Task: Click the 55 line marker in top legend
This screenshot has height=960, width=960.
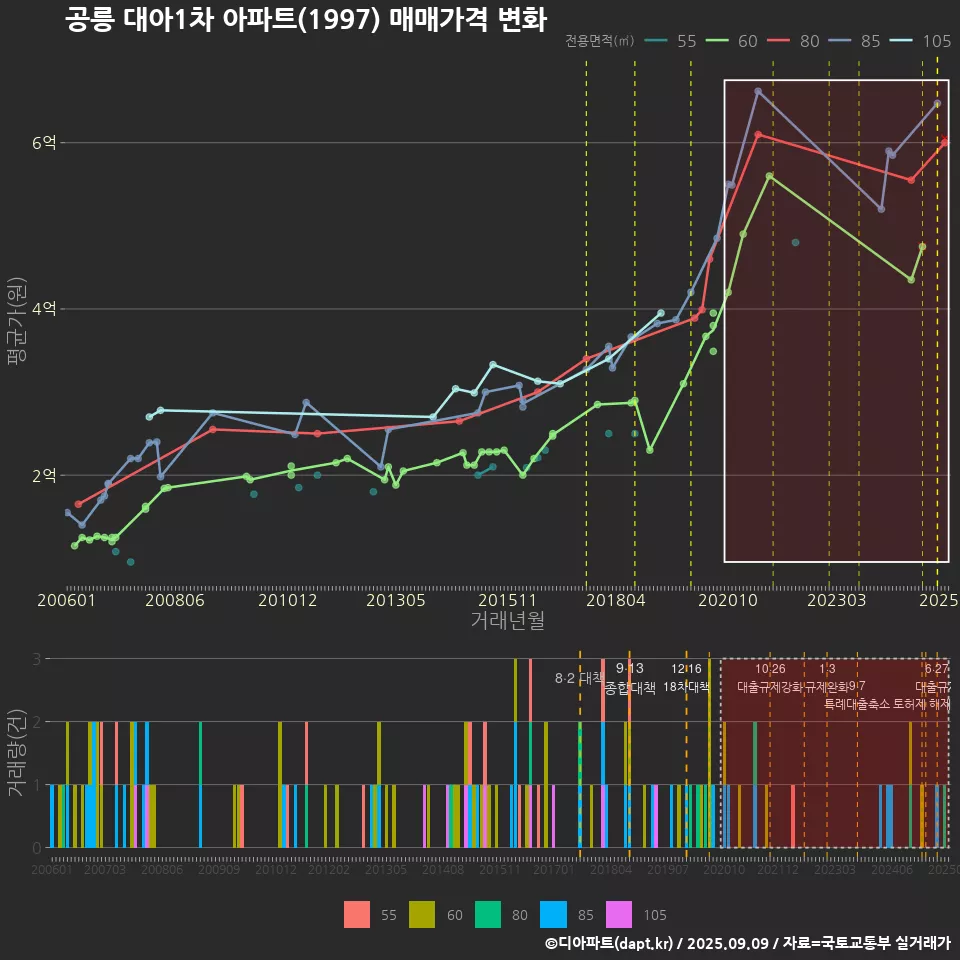Action: pyautogui.click(x=656, y=41)
